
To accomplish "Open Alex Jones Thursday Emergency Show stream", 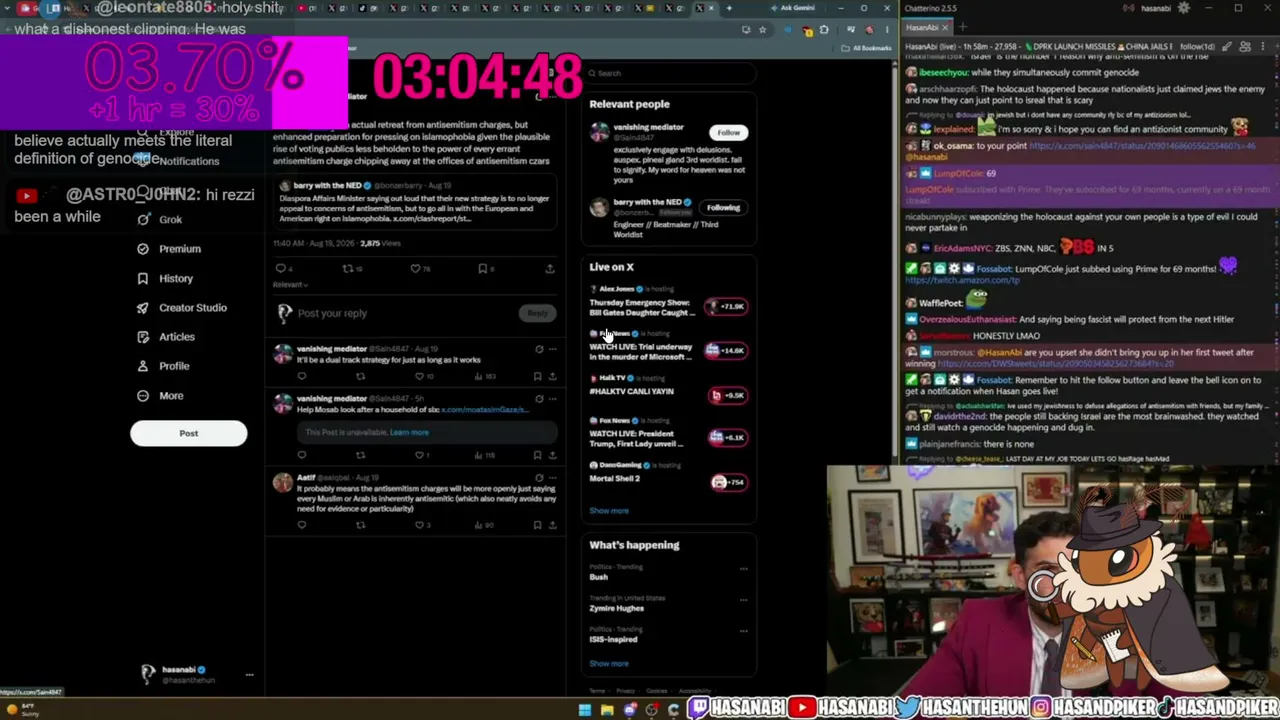I will (668, 303).
